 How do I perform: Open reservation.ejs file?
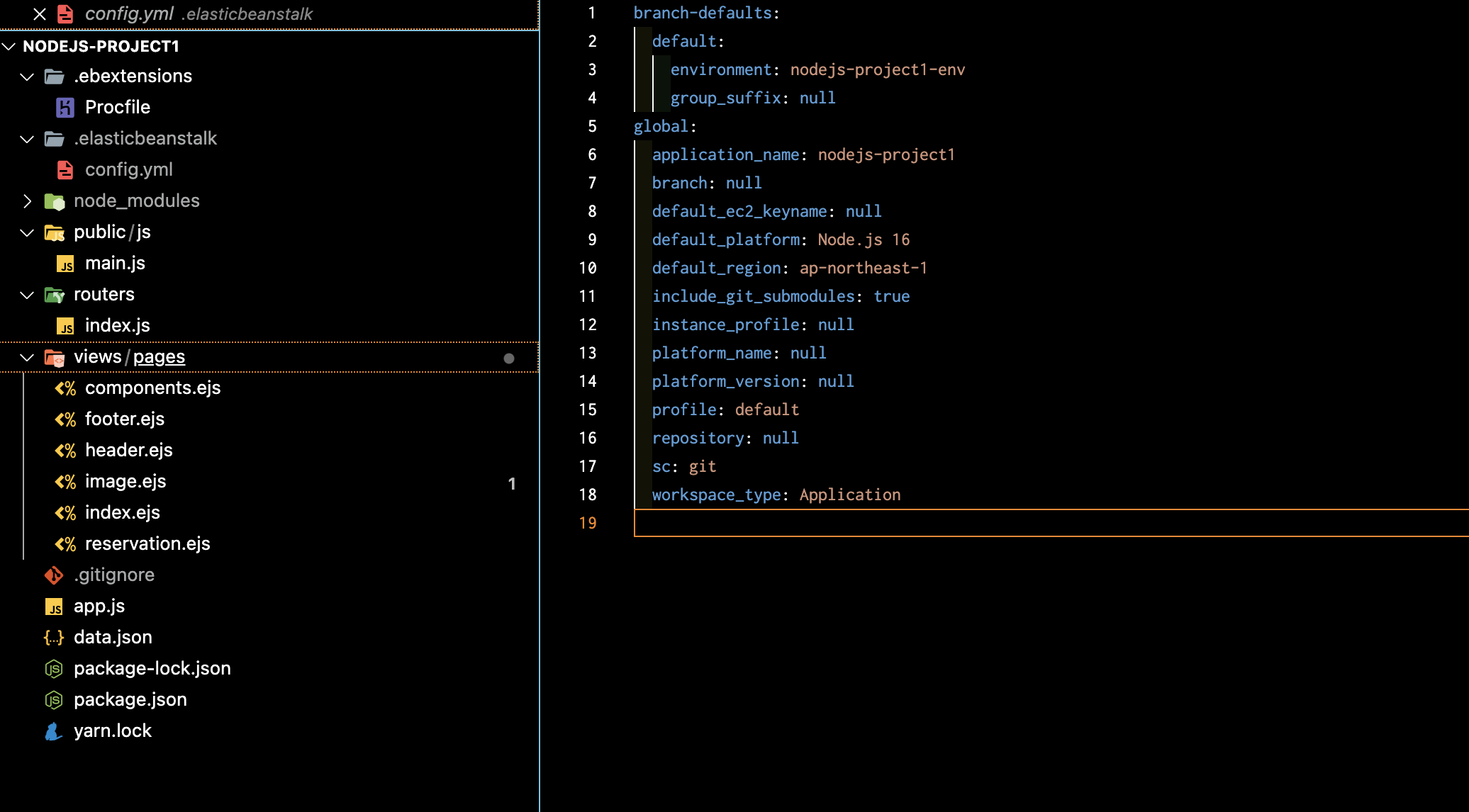[x=147, y=544]
